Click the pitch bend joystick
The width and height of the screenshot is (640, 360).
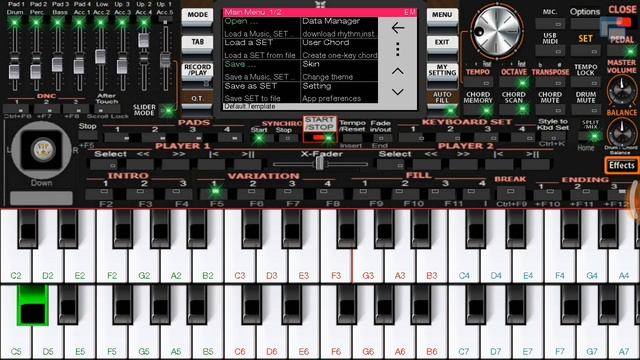41,150
